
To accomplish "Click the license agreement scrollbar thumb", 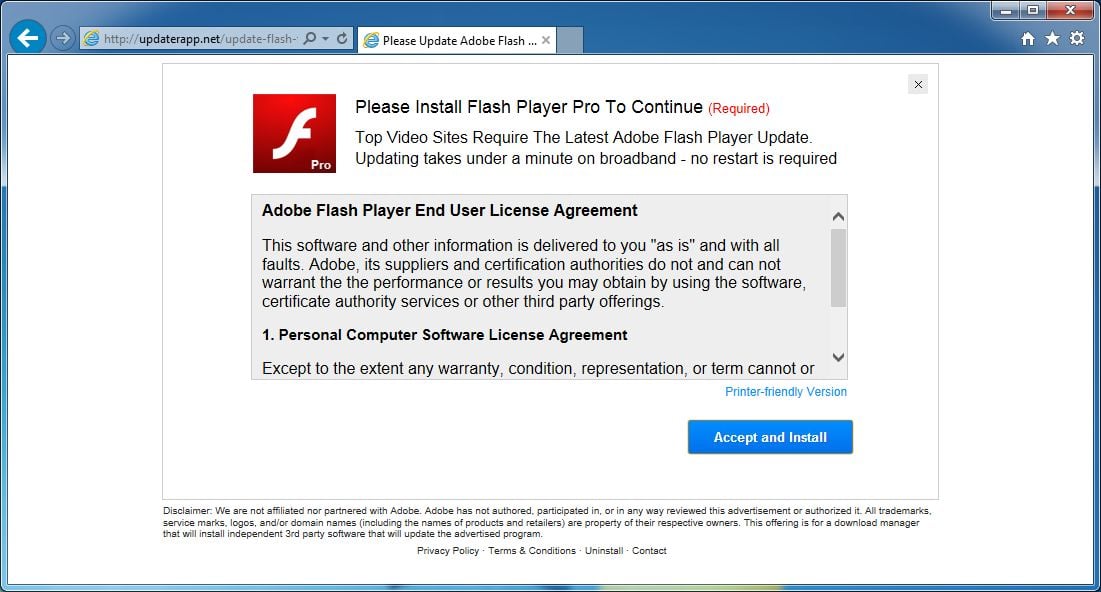I will pos(838,267).
